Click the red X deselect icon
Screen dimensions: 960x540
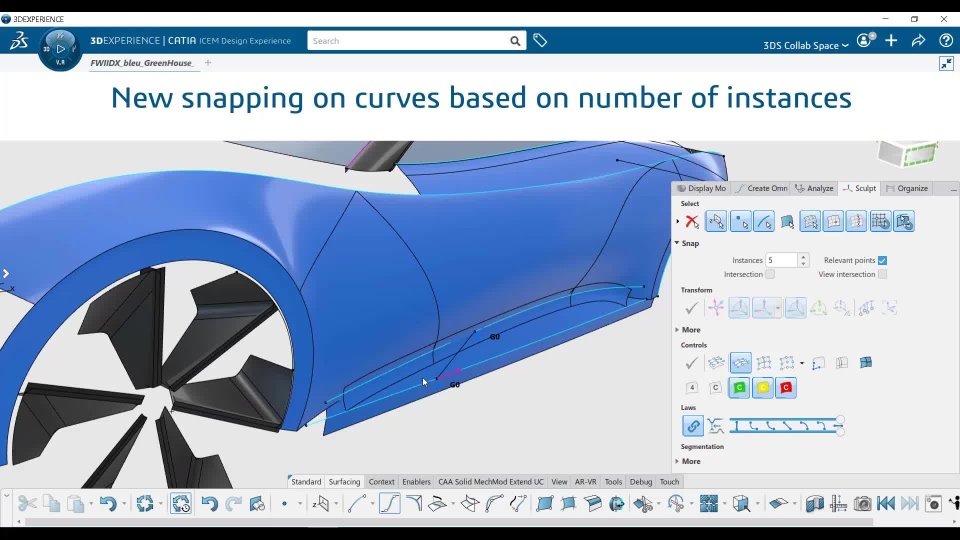[691, 222]
